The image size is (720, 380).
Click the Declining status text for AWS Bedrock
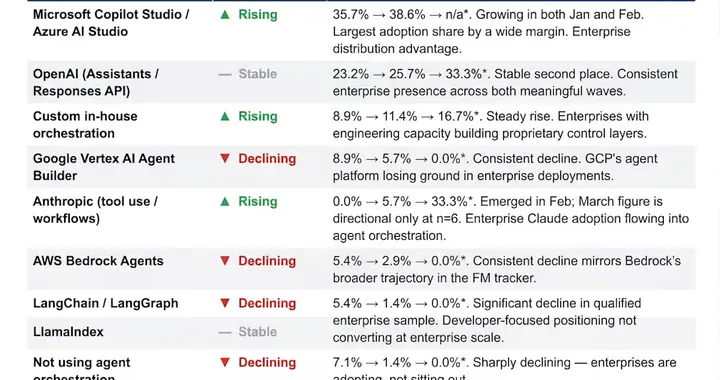267,261
